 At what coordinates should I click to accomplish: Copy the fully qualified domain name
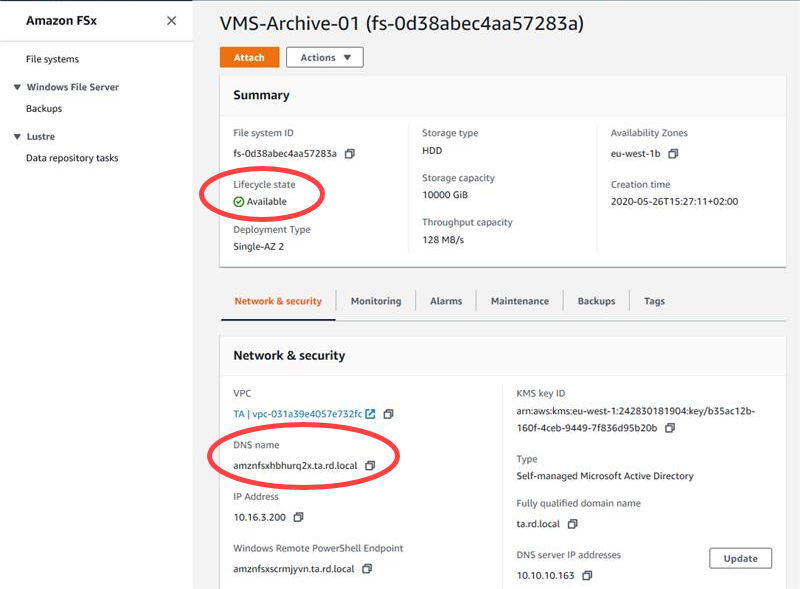coord(572,524)
